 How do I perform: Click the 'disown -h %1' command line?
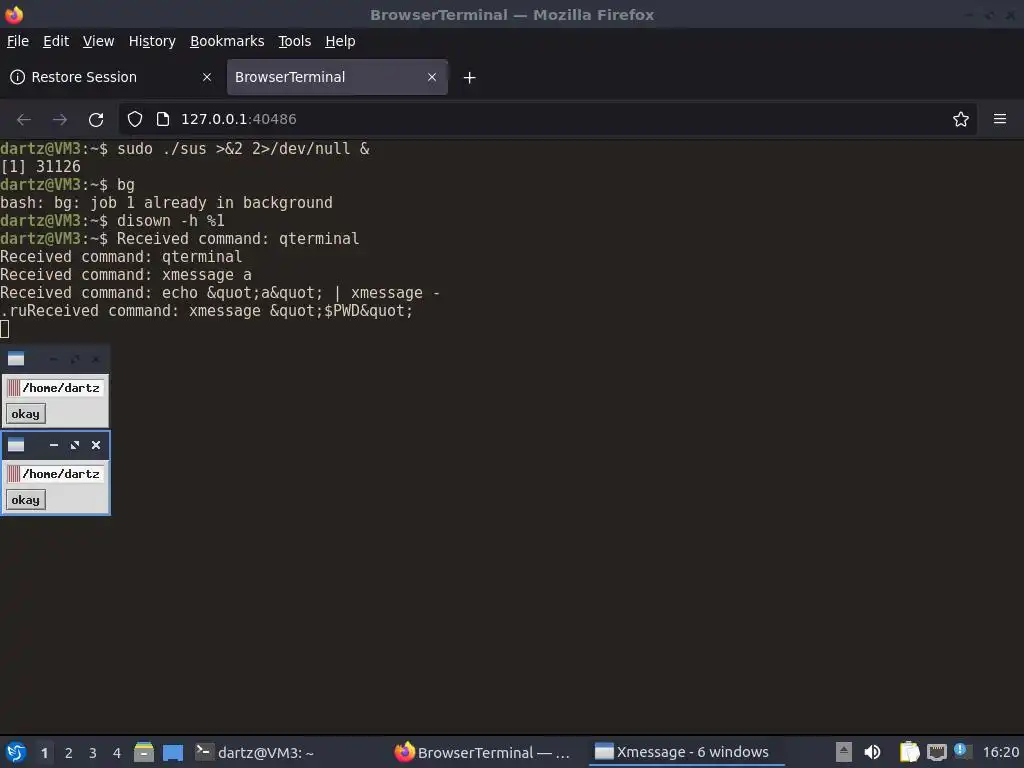click(170, 221)
